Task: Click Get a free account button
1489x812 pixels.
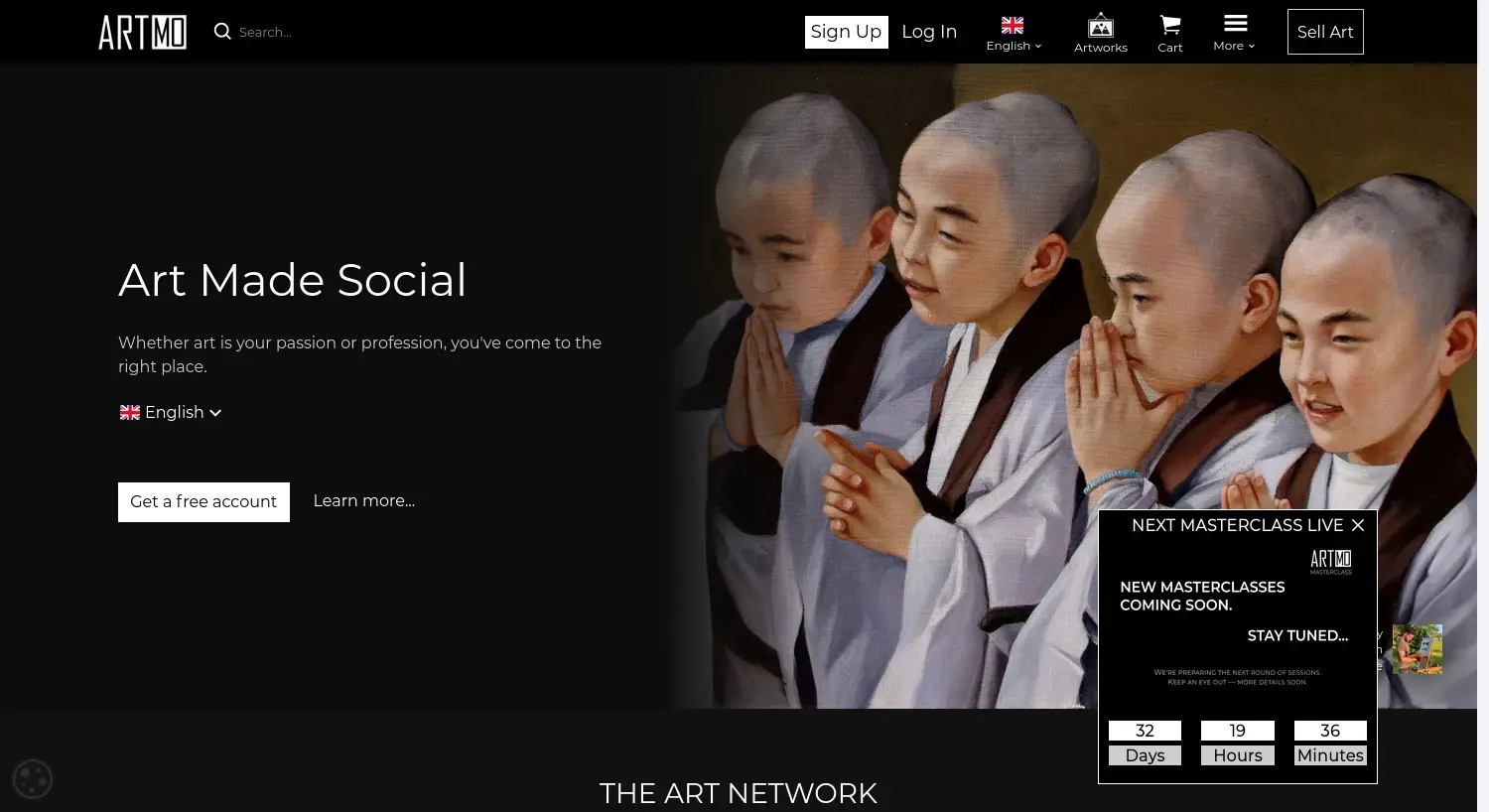Action: coord(203,502)
